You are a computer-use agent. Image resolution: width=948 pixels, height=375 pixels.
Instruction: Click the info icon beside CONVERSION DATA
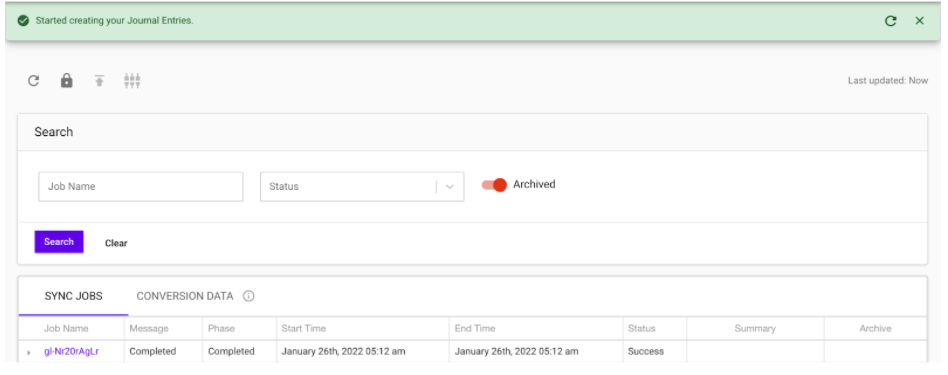(248, 296)
